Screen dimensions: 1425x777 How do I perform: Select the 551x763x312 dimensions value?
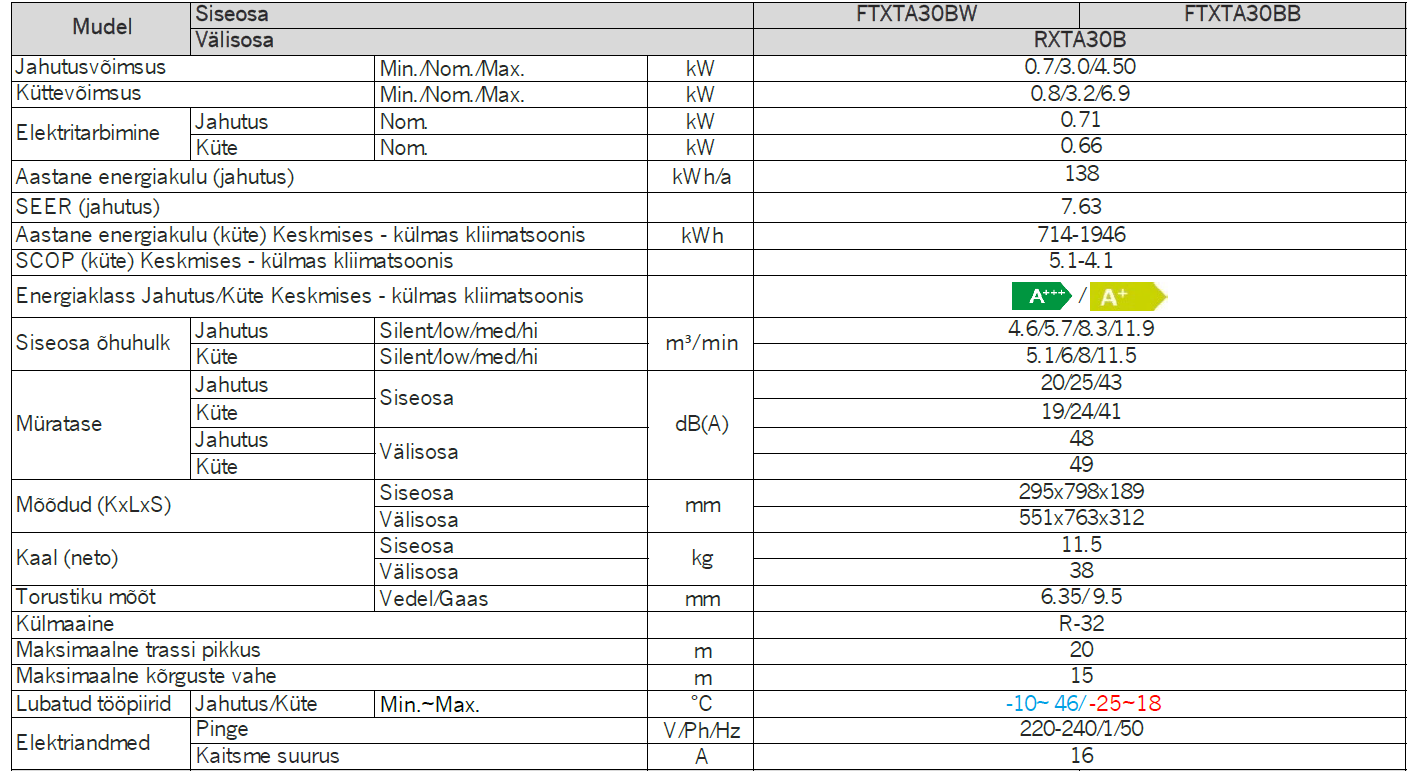[x=1081, y=518]
